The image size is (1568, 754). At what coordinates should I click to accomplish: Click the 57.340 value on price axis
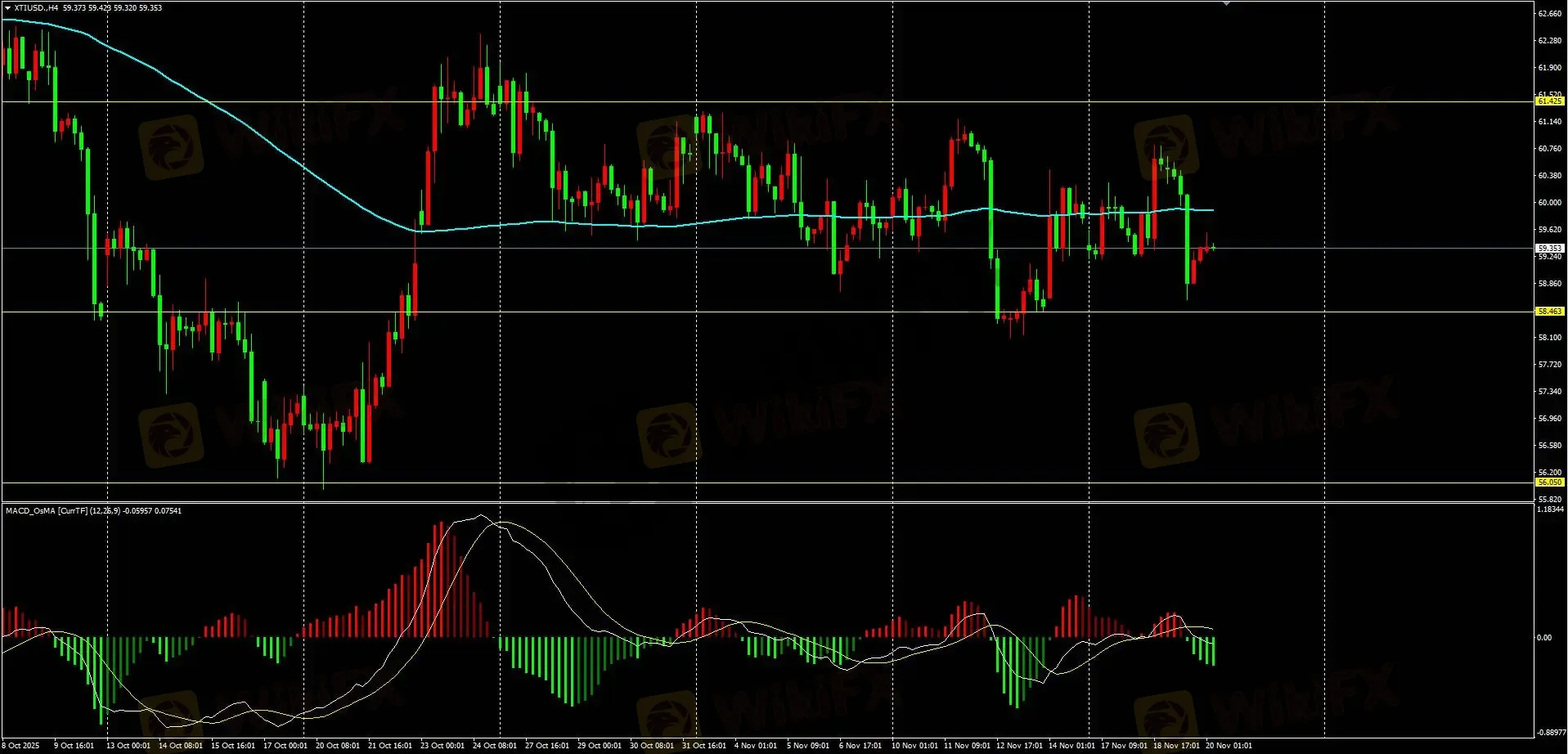tap(1549, 392)
